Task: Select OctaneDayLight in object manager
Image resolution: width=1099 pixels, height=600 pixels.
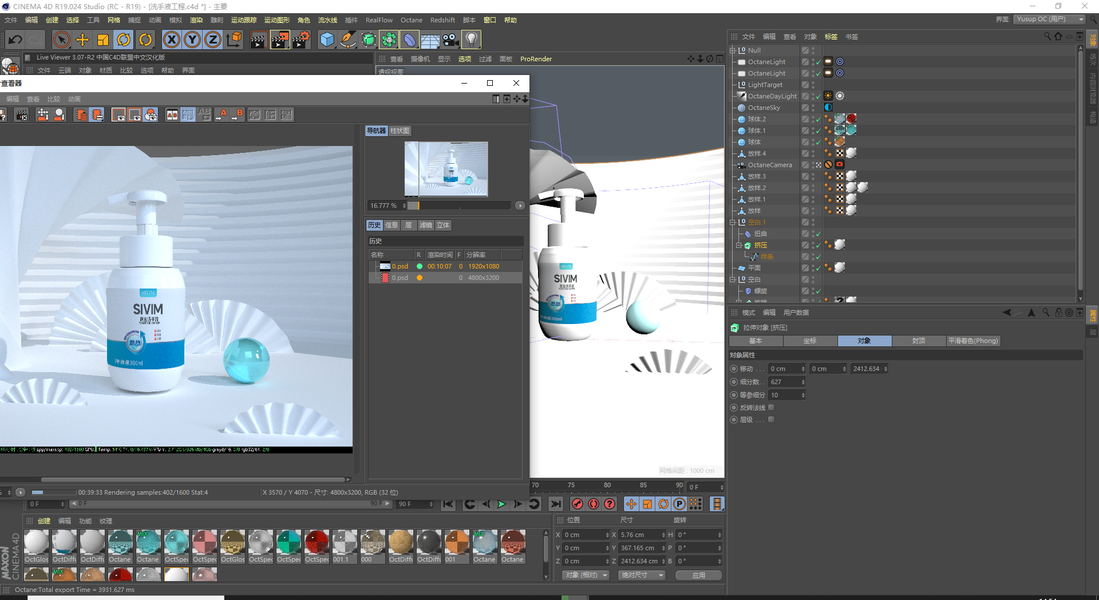Action: click(772, 96)
